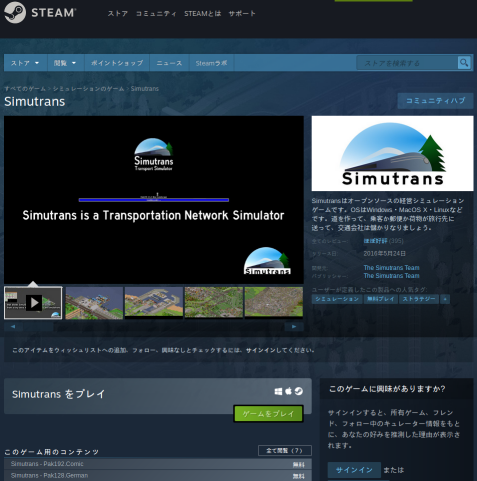The image size is (477, 481).
Task: Open Simutrans - Pak128.German content row
Action: (158, 476)
